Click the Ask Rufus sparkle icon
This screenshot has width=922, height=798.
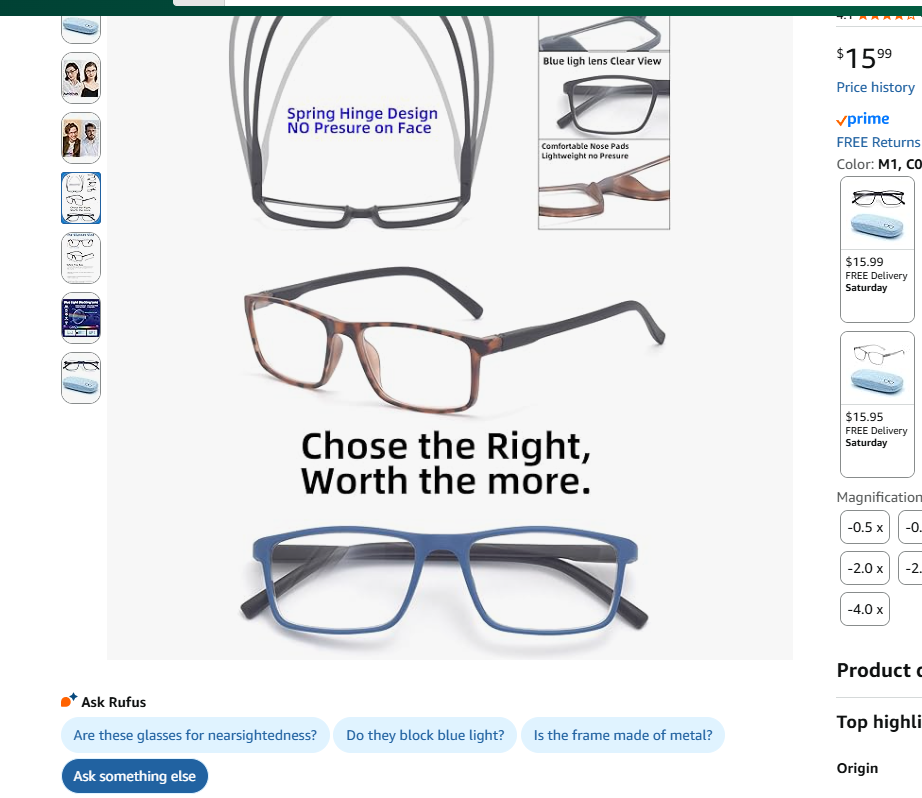point(69,700)
